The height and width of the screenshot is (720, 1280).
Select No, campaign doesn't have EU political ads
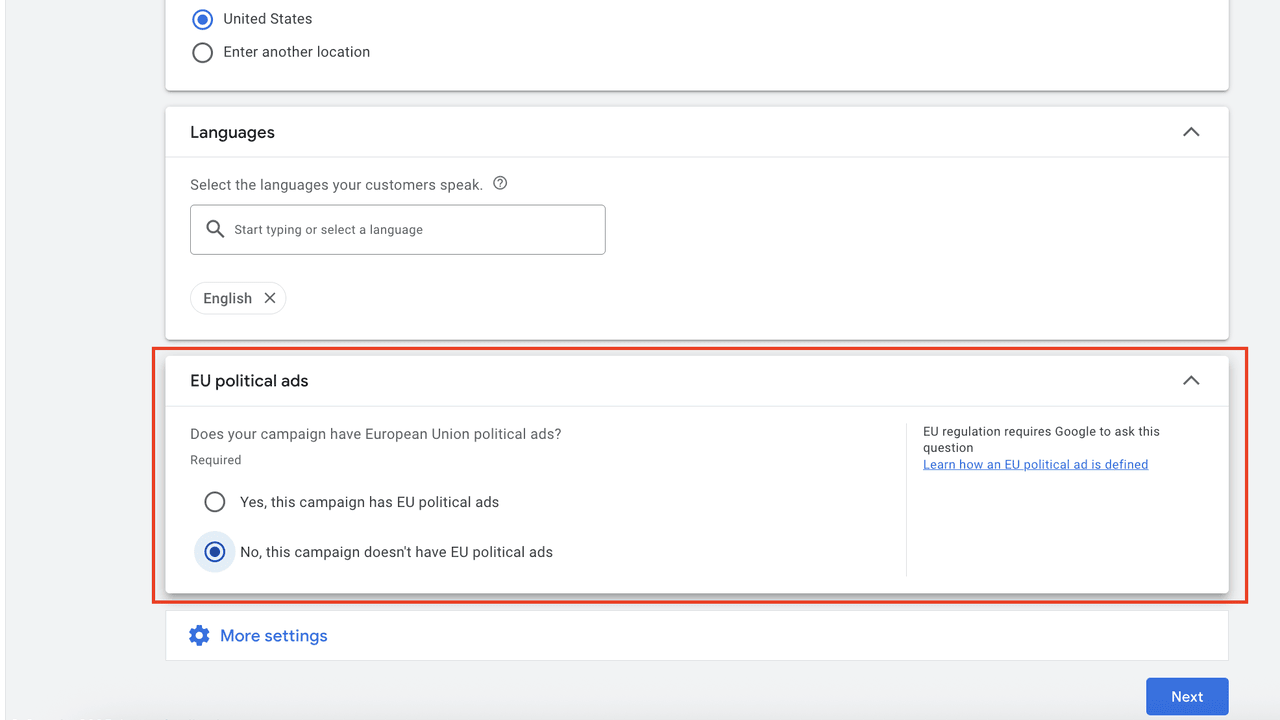[215, 552]
